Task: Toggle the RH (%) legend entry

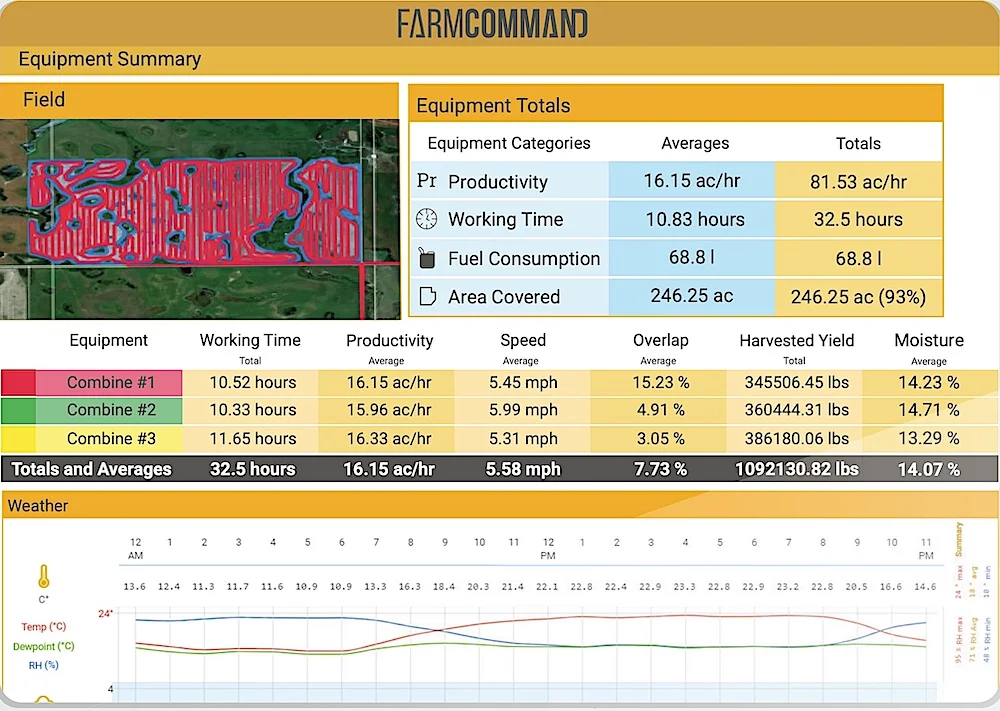Action: point(43,665)
